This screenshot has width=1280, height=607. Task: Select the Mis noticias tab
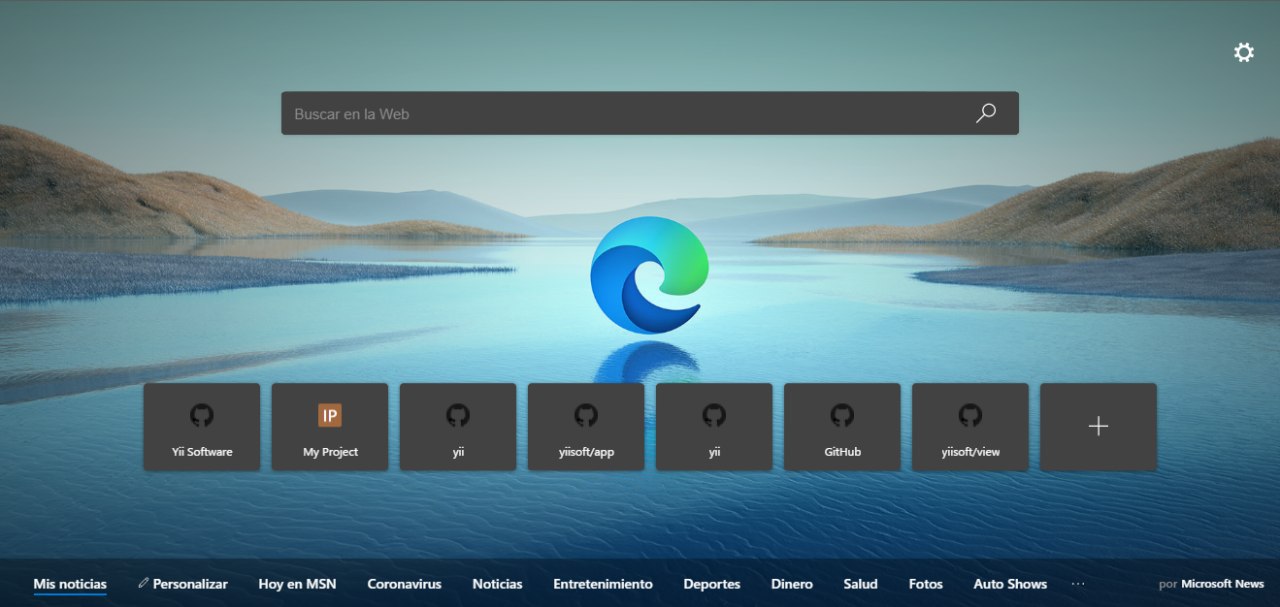coord(70,584)
